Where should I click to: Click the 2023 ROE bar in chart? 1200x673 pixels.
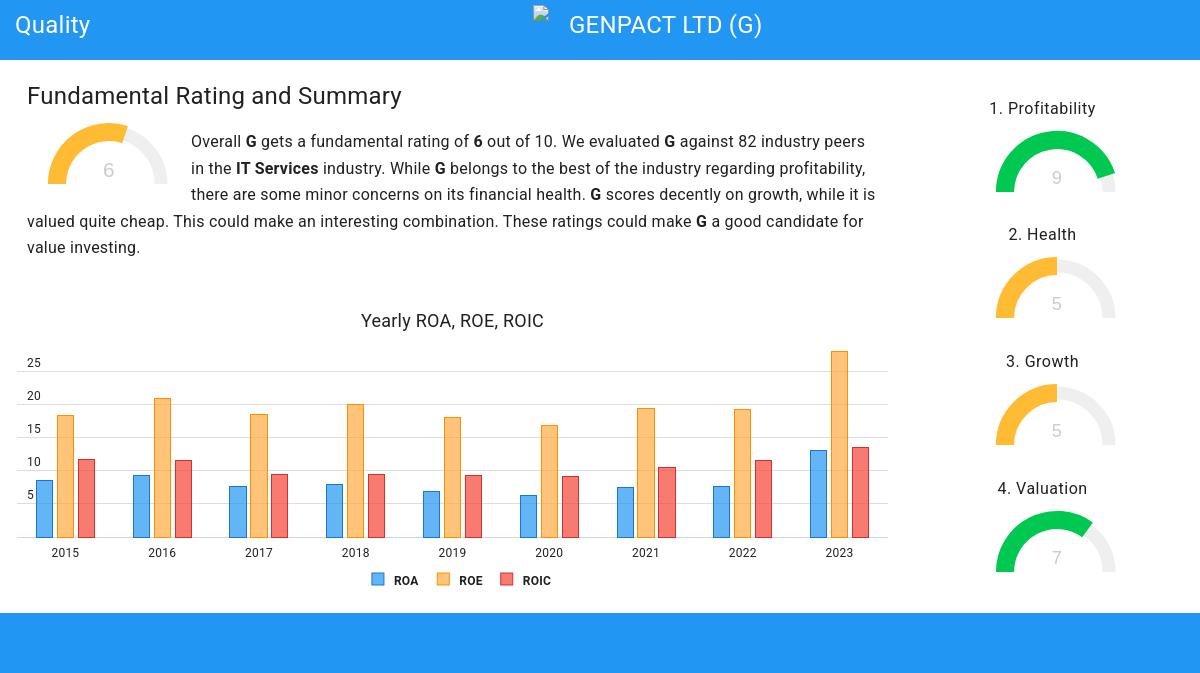pos(839,445)
